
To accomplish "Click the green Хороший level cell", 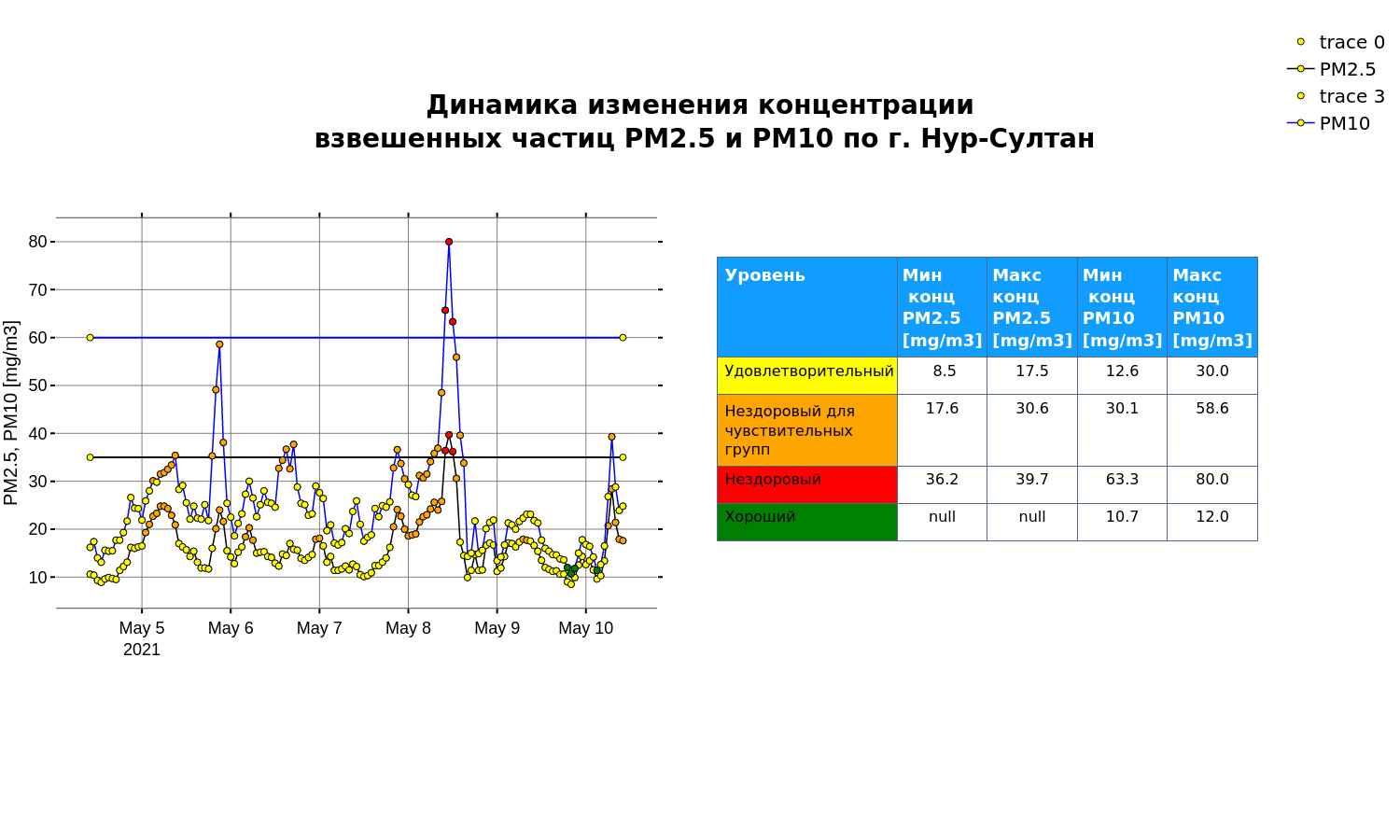I will click(x=807, y=522).
